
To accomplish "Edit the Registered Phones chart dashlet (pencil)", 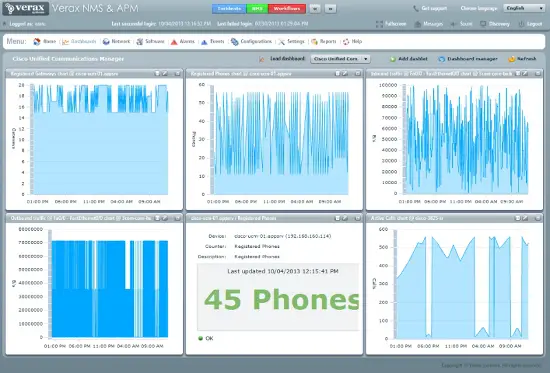I will (345, 73).
